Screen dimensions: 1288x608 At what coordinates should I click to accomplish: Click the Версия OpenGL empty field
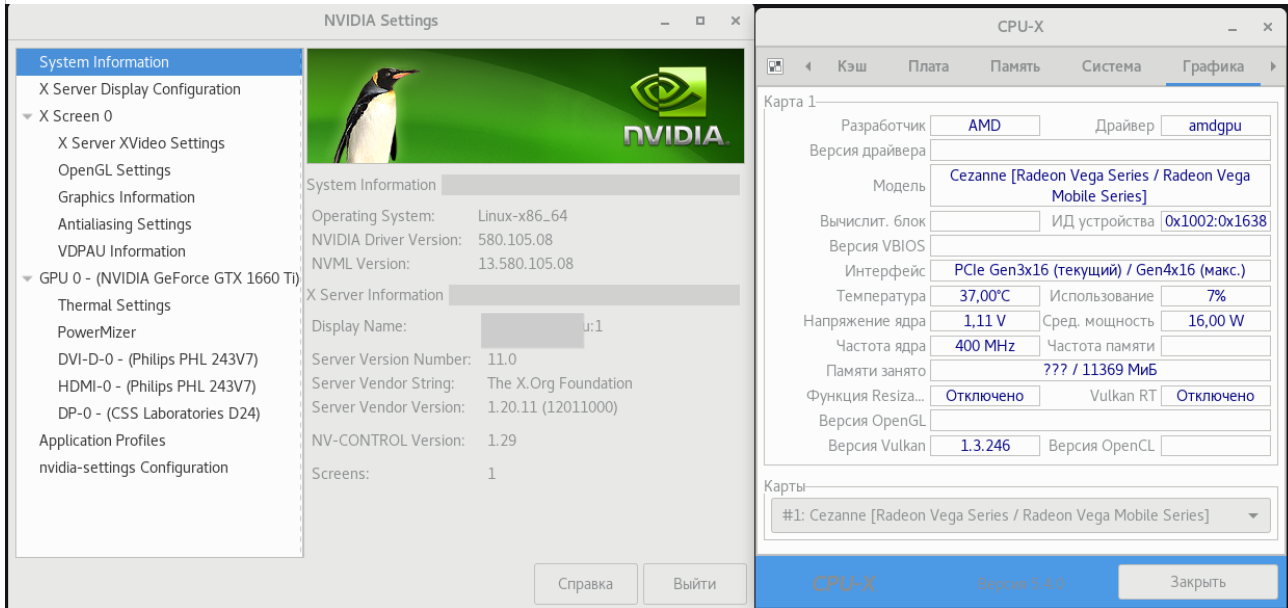click(1100, 421)
